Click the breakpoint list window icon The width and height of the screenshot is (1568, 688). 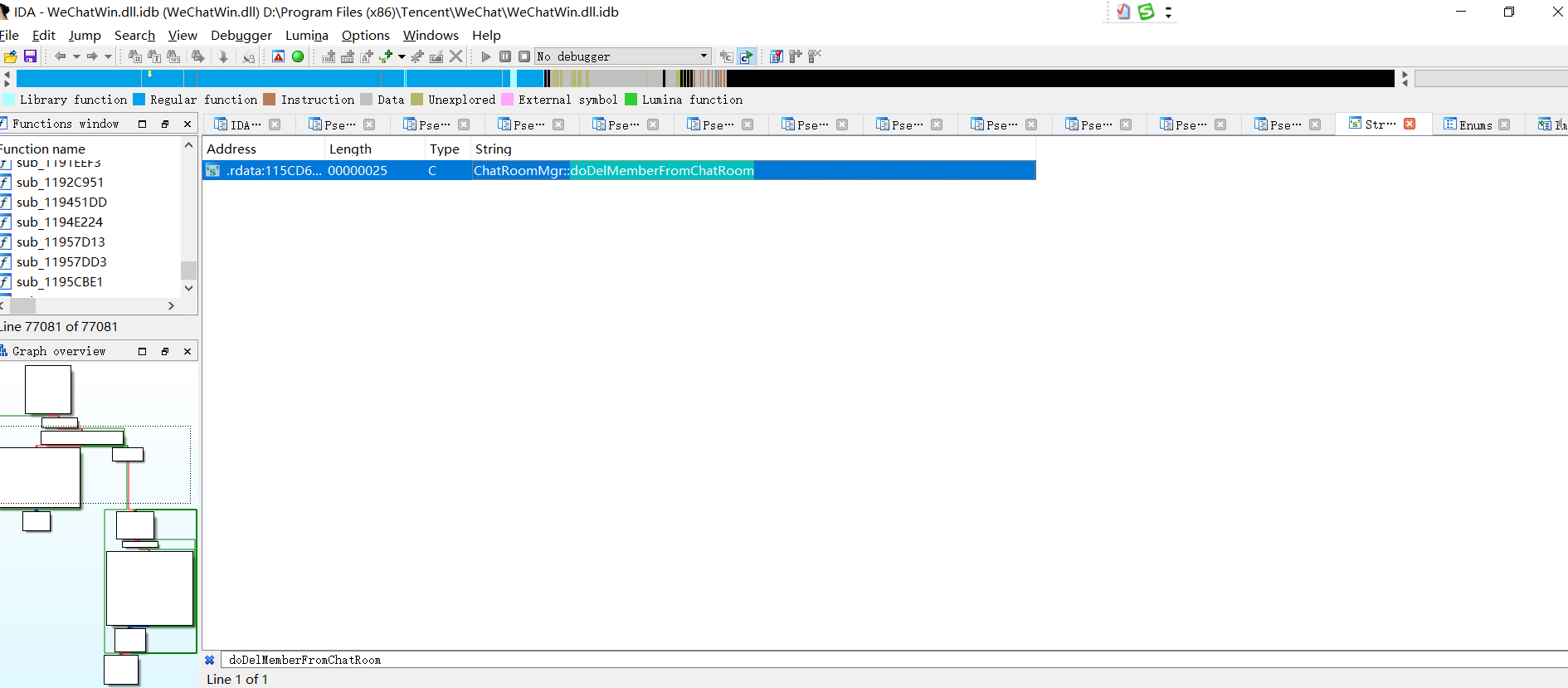coord(776,56)
